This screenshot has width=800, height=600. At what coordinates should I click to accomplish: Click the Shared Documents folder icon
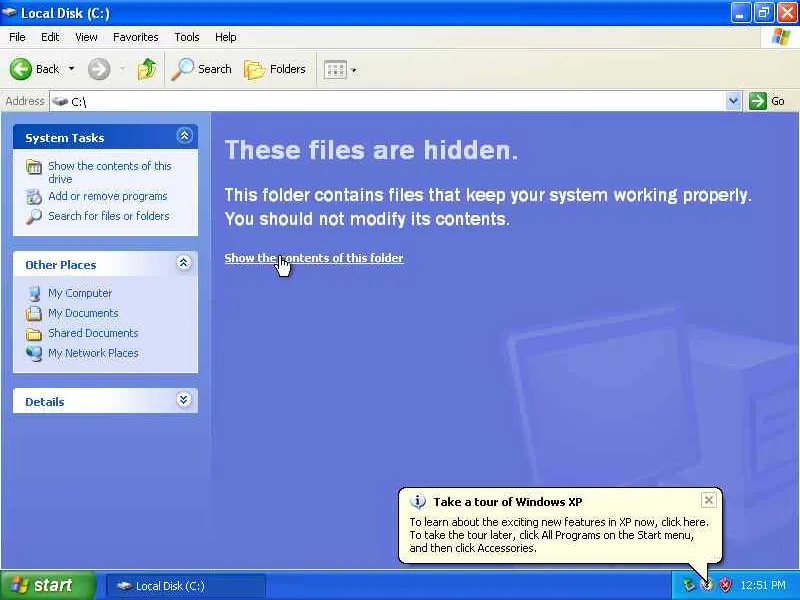point(34,334)
